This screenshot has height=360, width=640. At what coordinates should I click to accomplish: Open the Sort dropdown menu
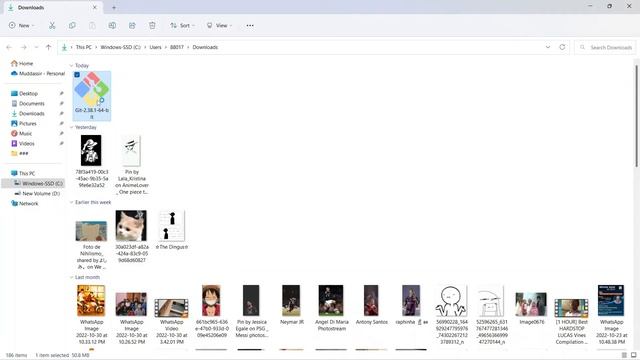click(182, 25)
